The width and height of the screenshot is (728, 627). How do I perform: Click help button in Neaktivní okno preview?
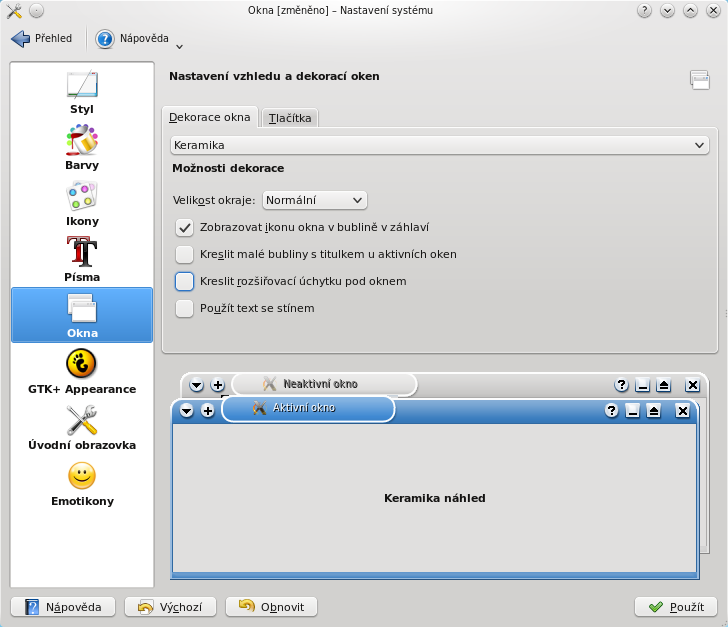(x=622, y=385)
